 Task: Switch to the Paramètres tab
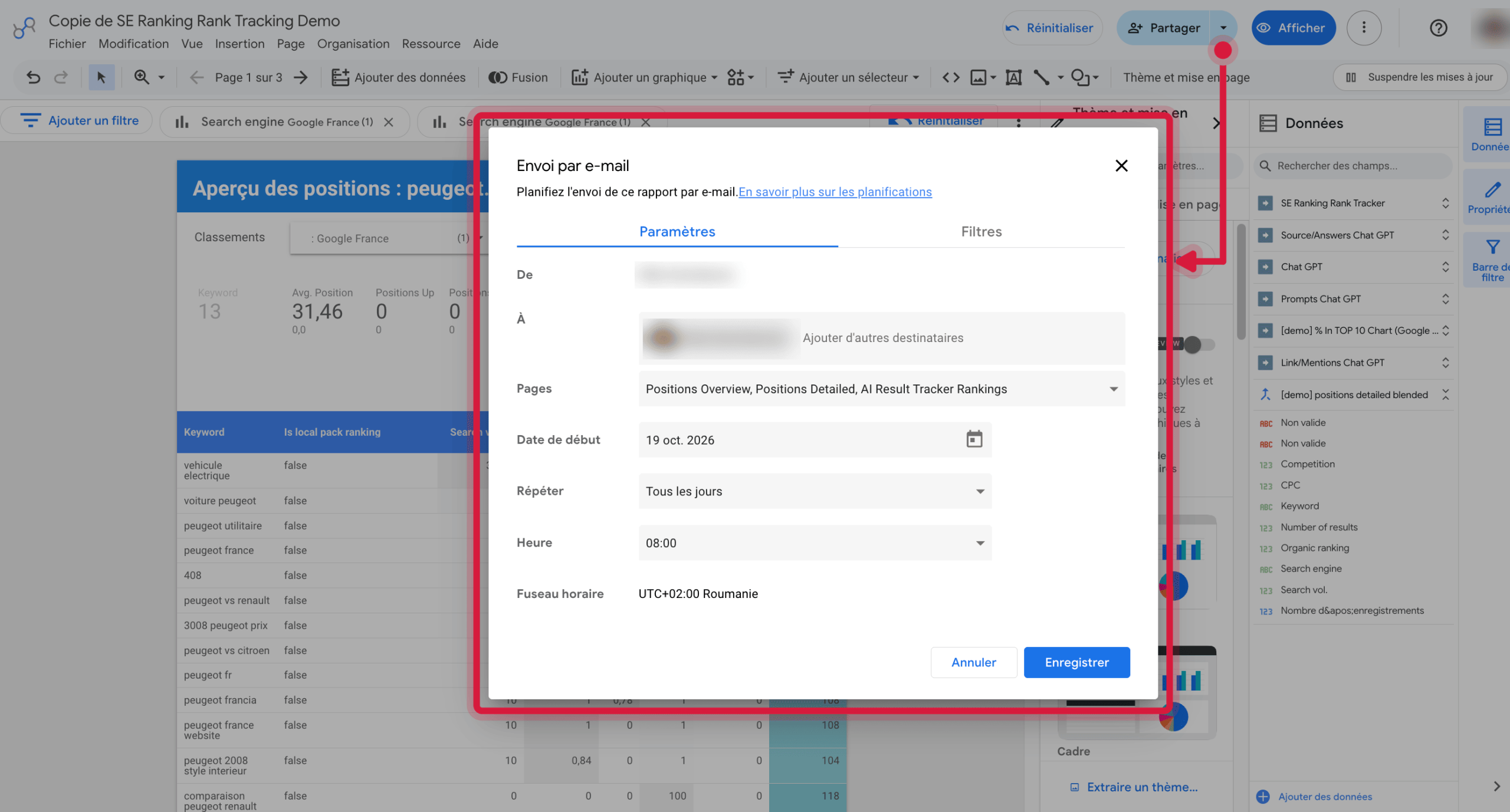(x=677, y=232)
